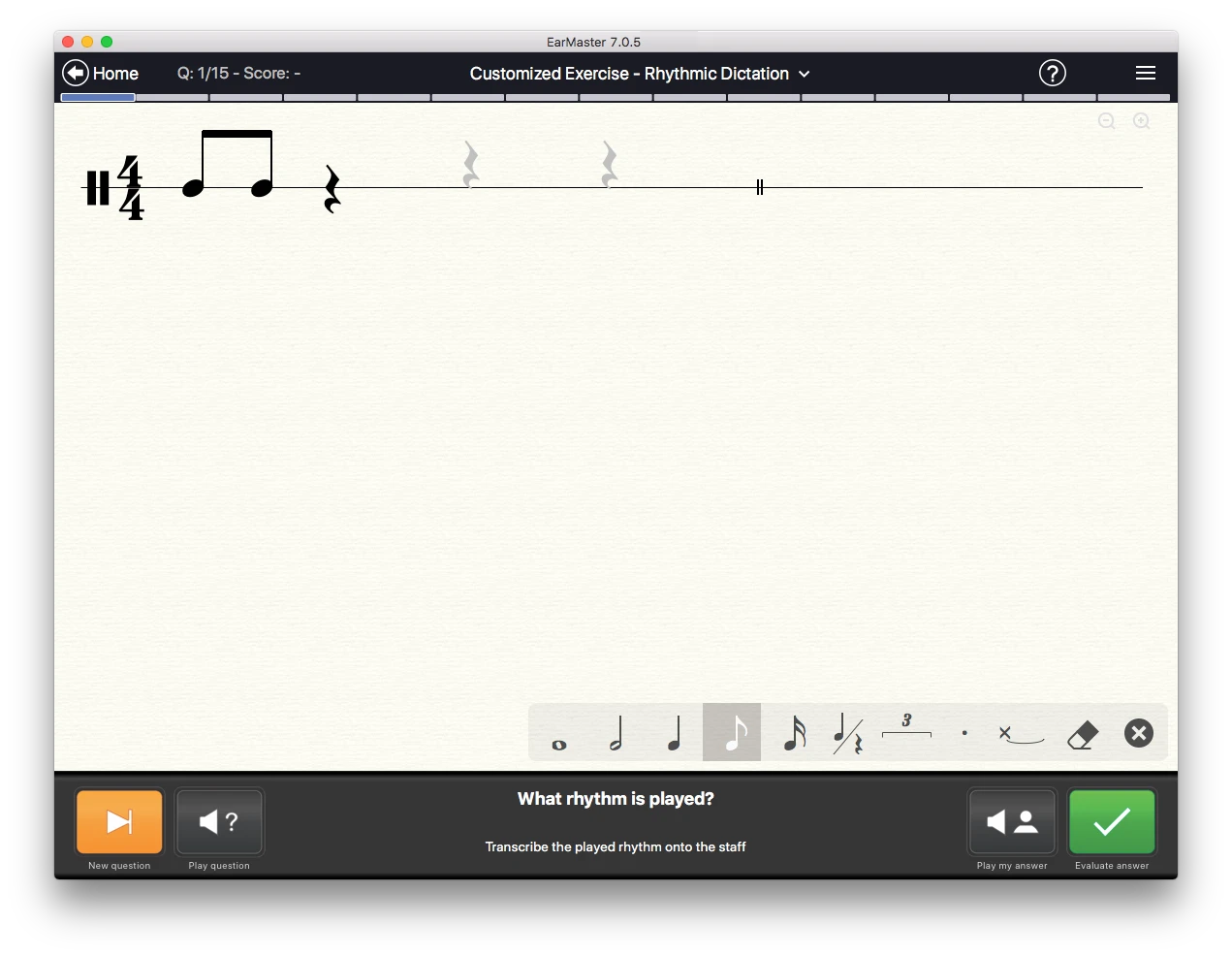Click the green Evaluate answer button
The width and height of the screenshot is (1232, 957).
(1112, 822)
